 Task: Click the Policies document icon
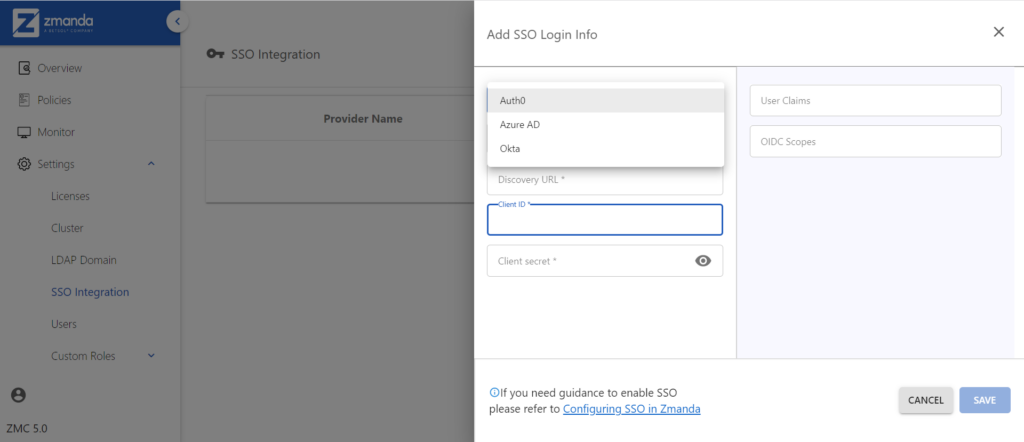24,100
